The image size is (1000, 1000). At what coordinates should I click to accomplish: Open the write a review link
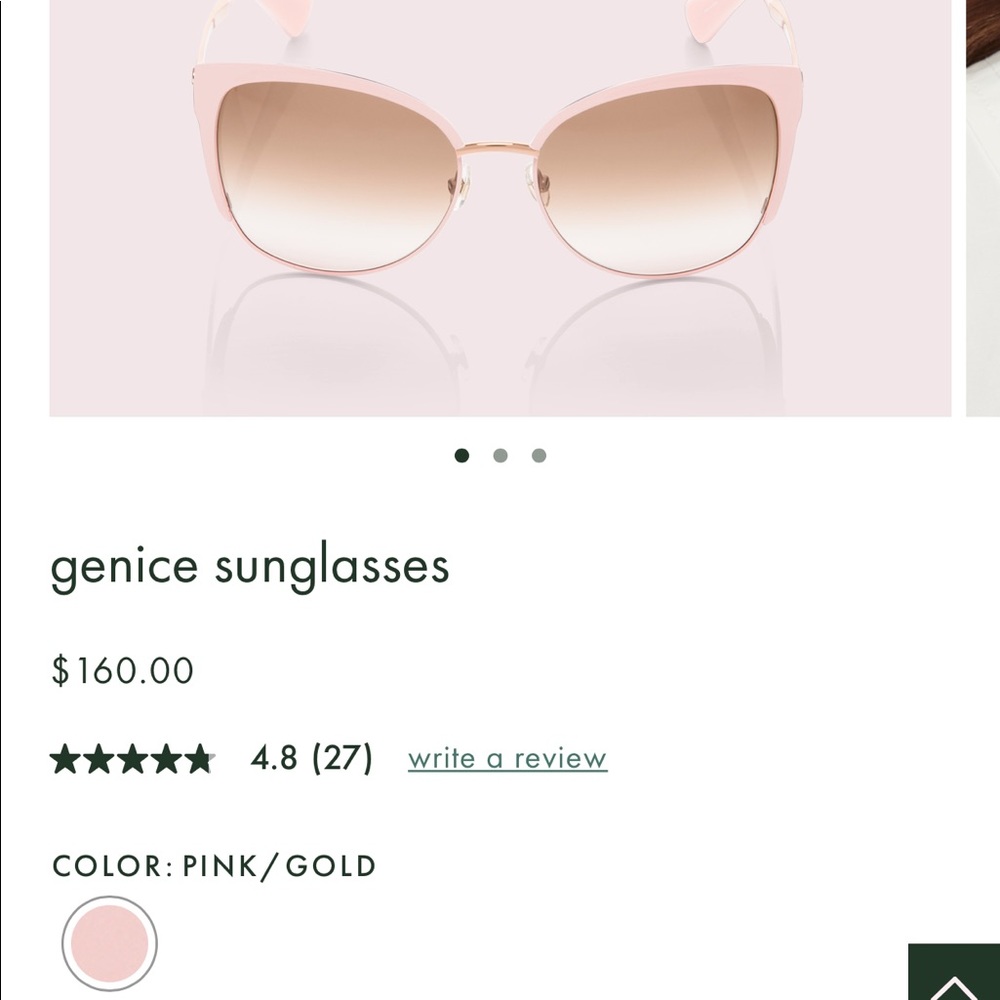(507, 758)
